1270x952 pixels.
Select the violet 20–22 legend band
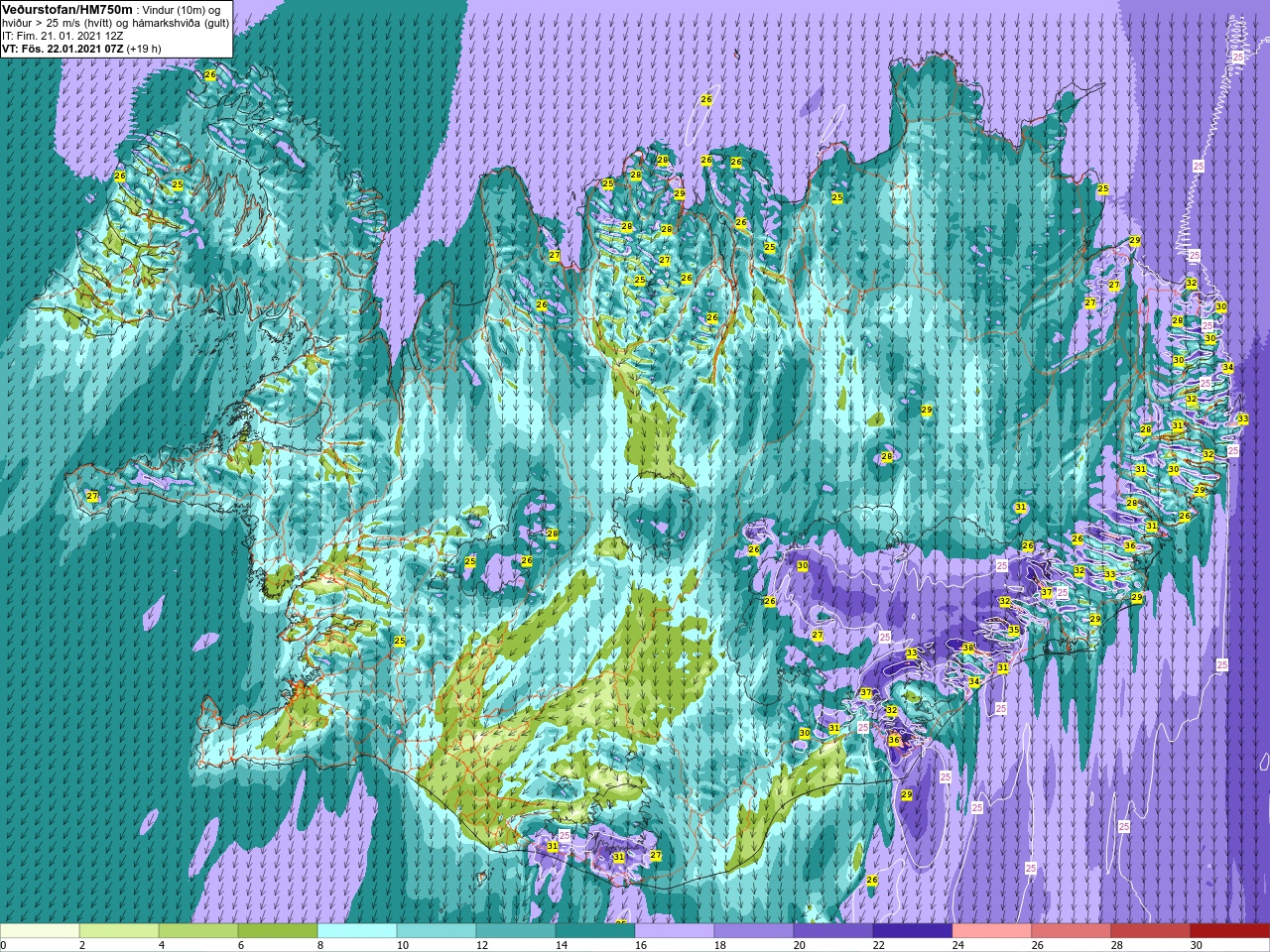coord(833,931)
